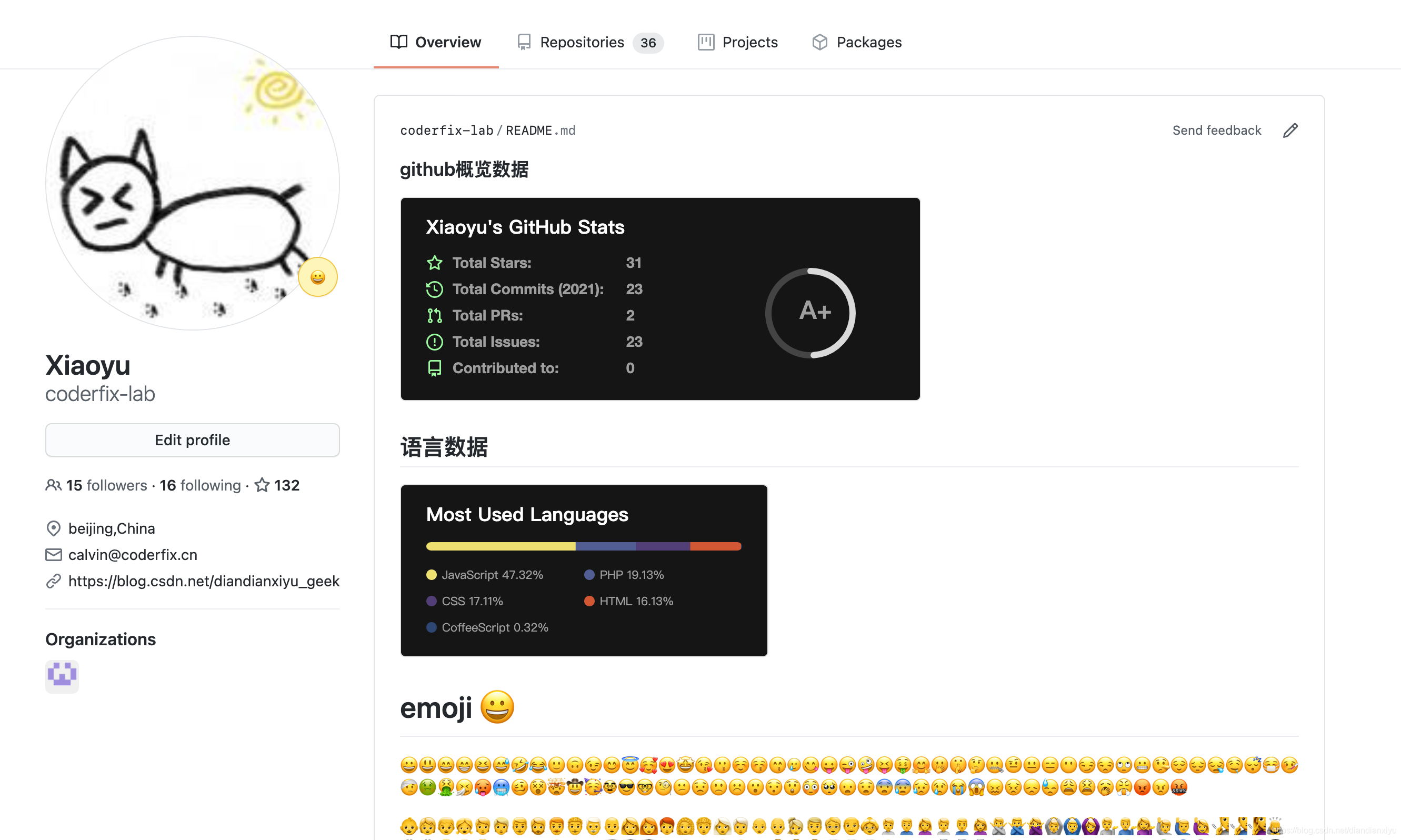
Task: Open the calvin@coderfix.cn email link
Action: tap(133, 555)
